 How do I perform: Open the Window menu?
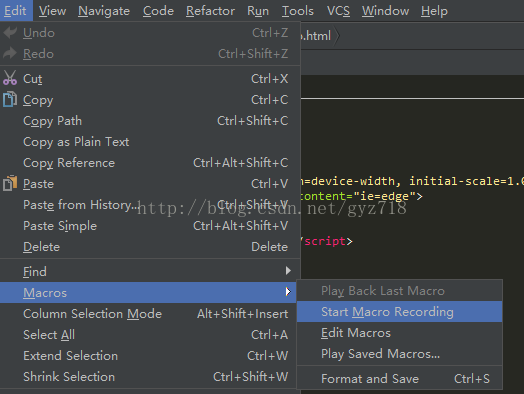pyautogui.click(x=385, y=11)
